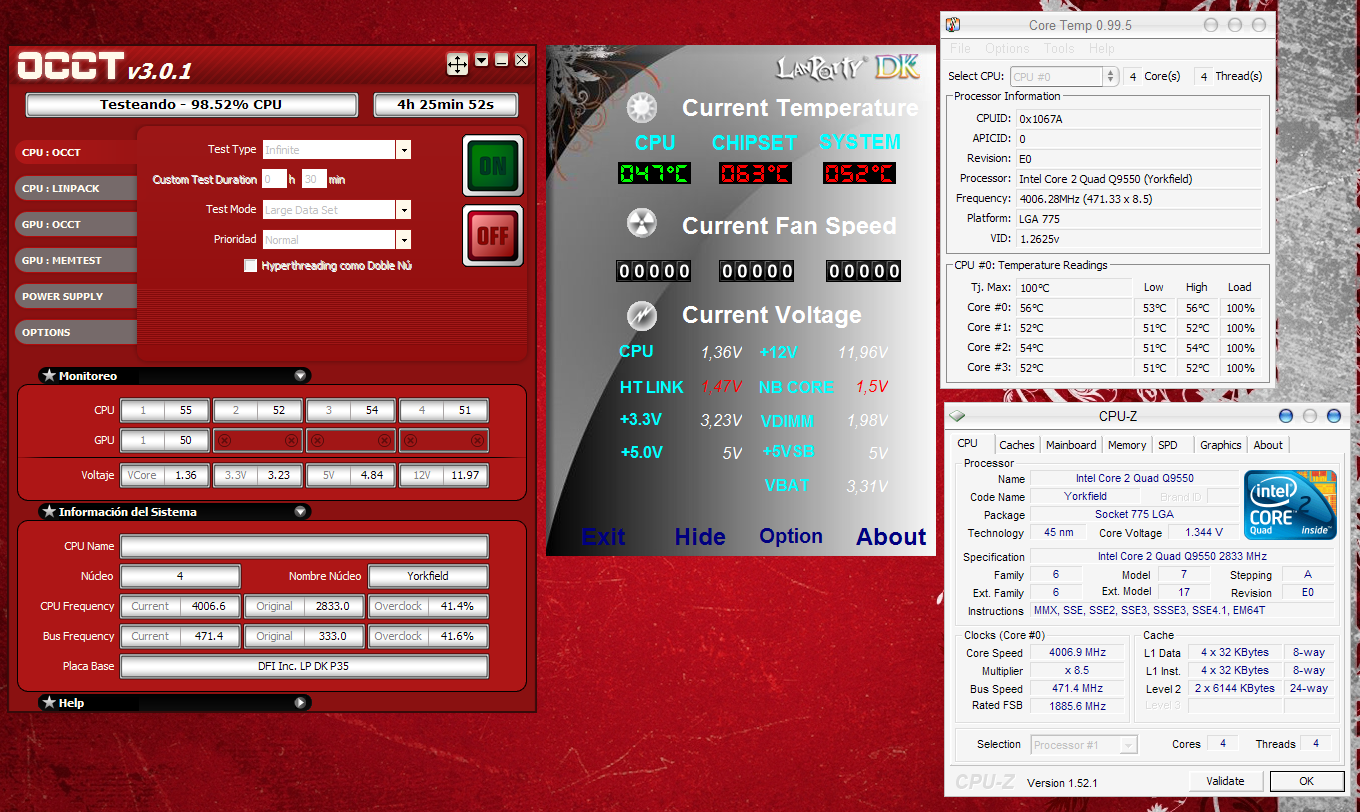This screenshot has height=812, width=1360.
Task: Click About in the LanParty panel
Action: click(x=891, y=537)
